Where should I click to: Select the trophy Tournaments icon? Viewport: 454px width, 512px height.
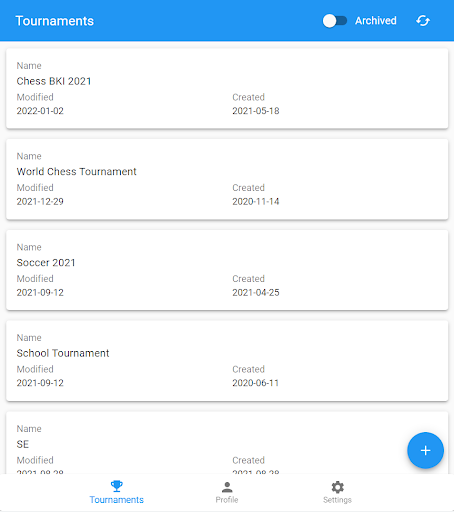[x=117, y=486]
